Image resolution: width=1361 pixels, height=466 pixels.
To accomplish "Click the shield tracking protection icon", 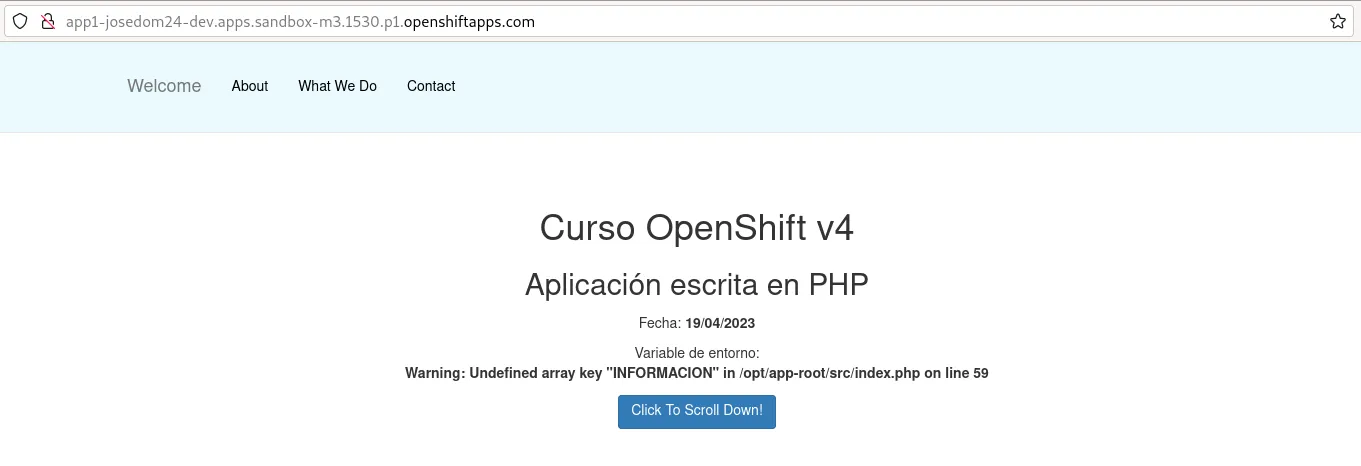I will point(20,21).
